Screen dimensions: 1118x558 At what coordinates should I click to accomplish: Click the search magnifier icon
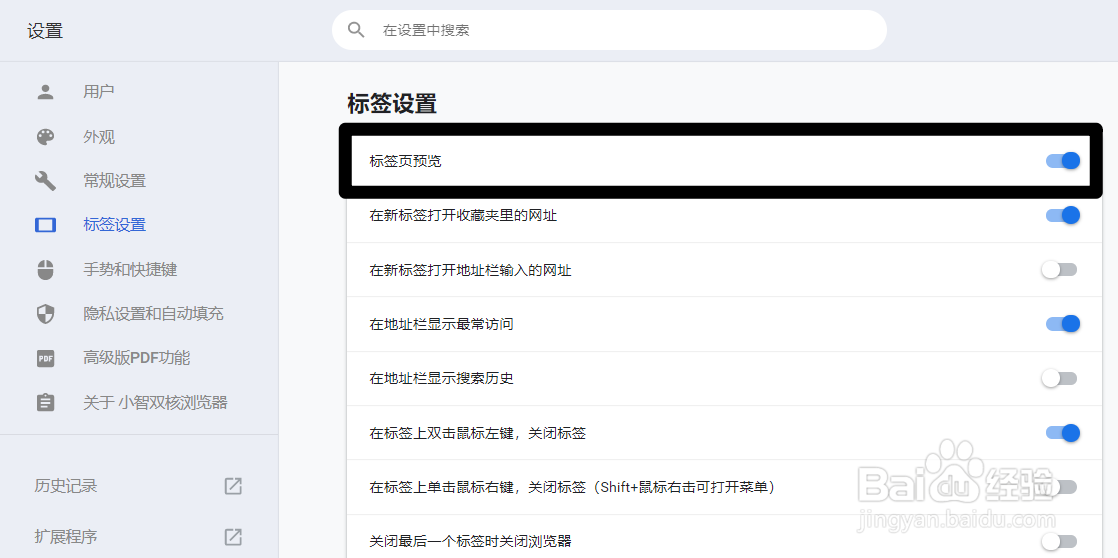356,30
